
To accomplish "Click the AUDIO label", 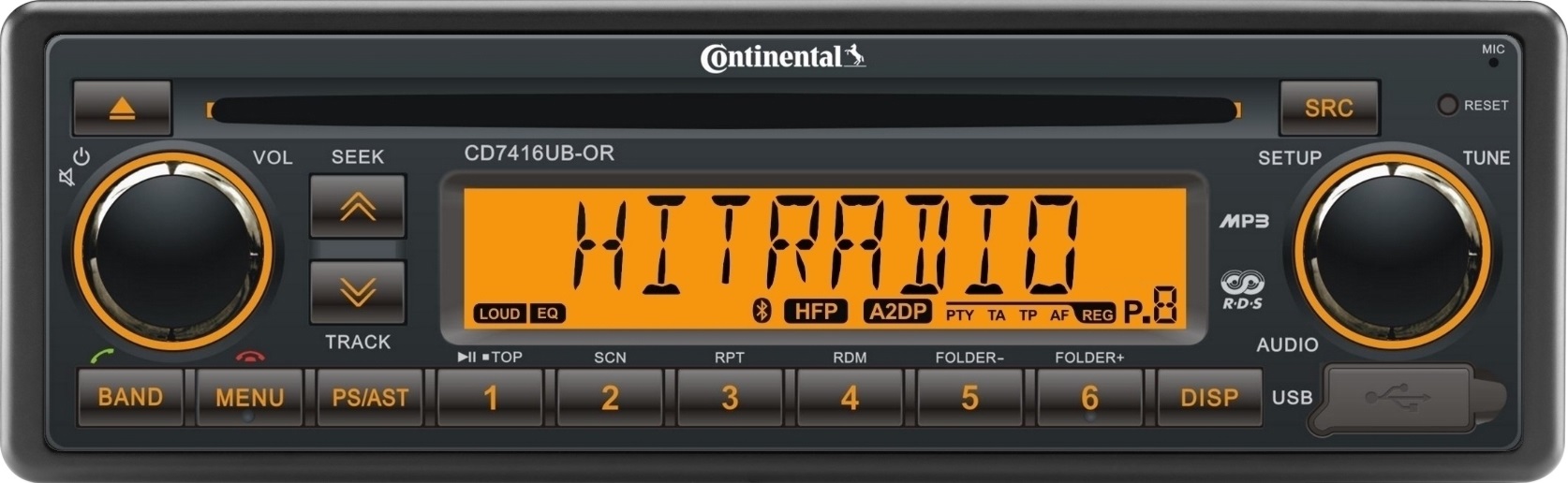I will click(1287, 345).
